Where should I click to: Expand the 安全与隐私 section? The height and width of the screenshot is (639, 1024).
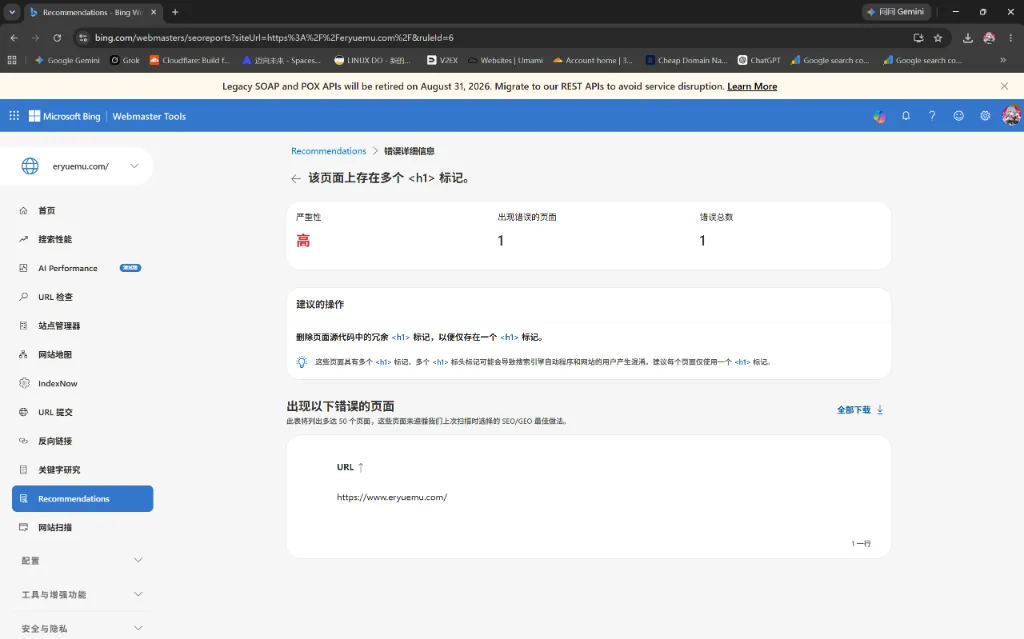[82, 629]
